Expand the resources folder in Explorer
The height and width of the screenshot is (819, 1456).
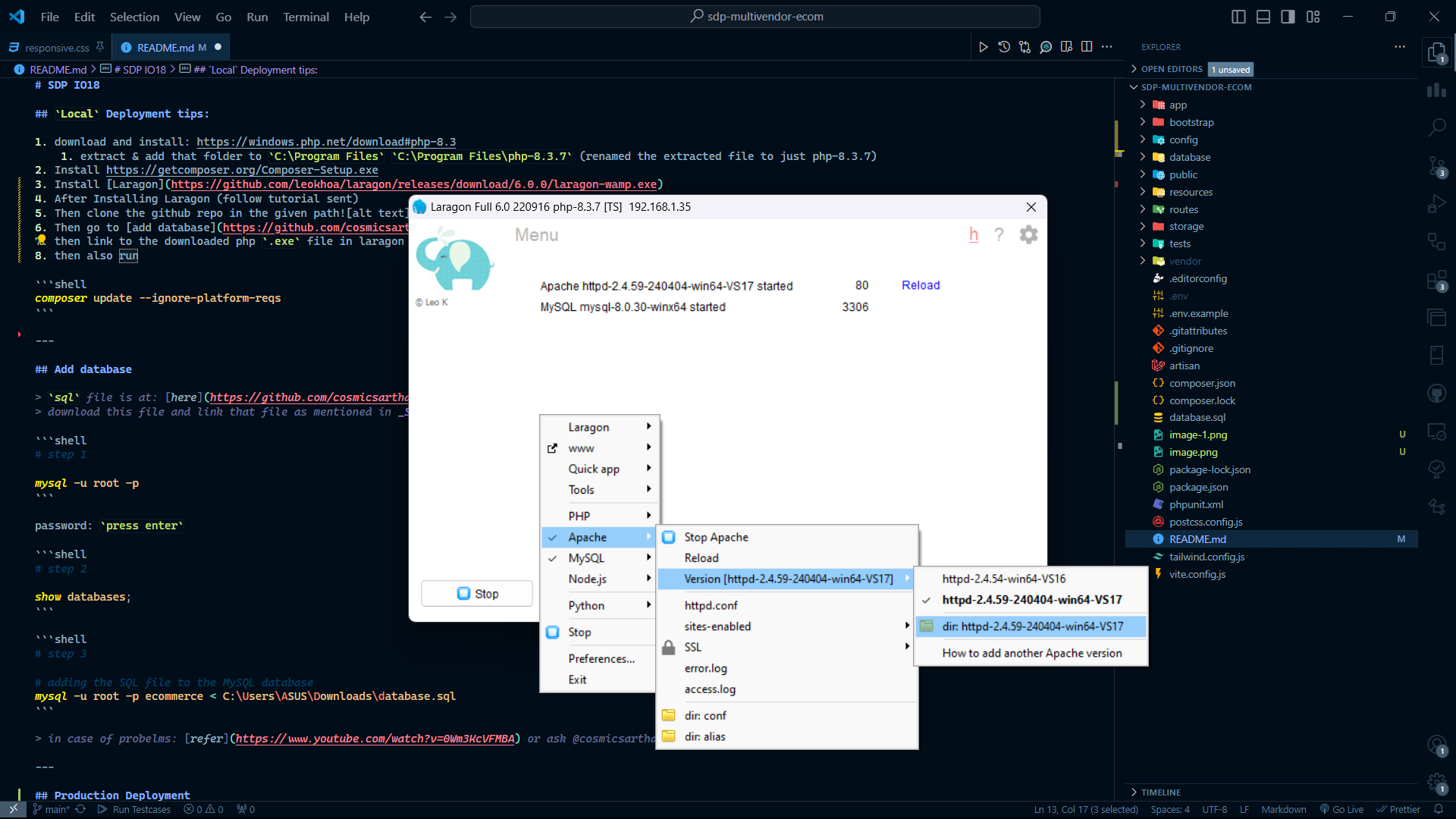coord(1191,192)
